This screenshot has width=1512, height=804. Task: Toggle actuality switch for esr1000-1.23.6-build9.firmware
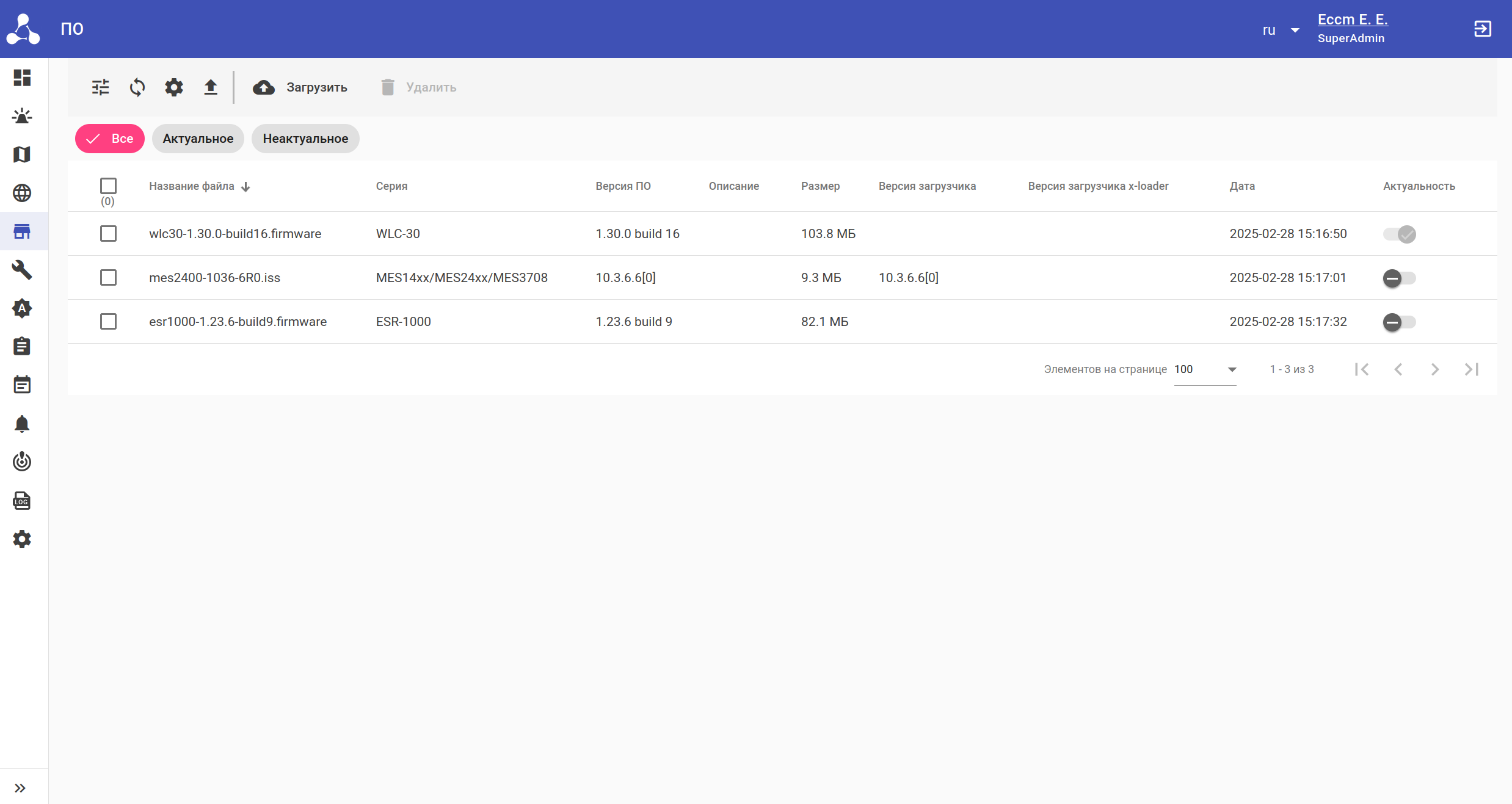pos(1399,322)
